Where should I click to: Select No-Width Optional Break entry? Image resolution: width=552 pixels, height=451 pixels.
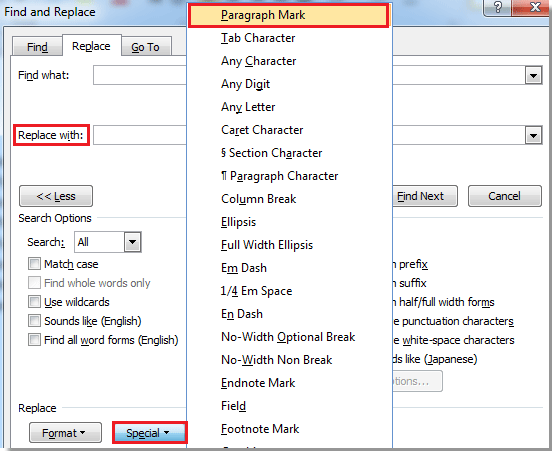(289, 337)
